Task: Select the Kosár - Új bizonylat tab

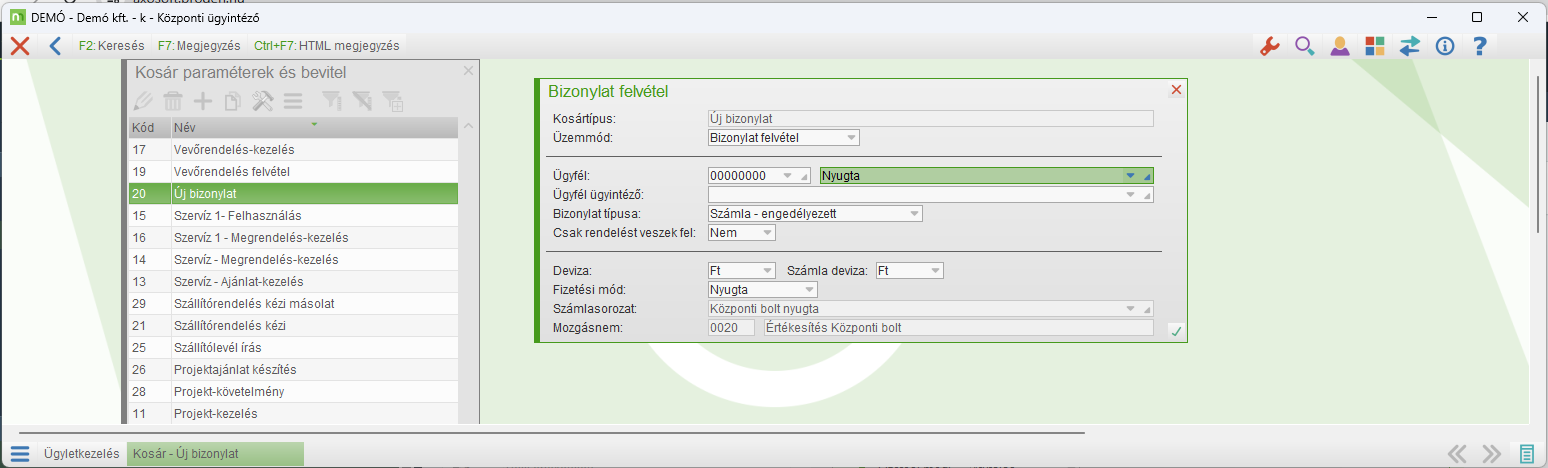Action: [215, 454]
